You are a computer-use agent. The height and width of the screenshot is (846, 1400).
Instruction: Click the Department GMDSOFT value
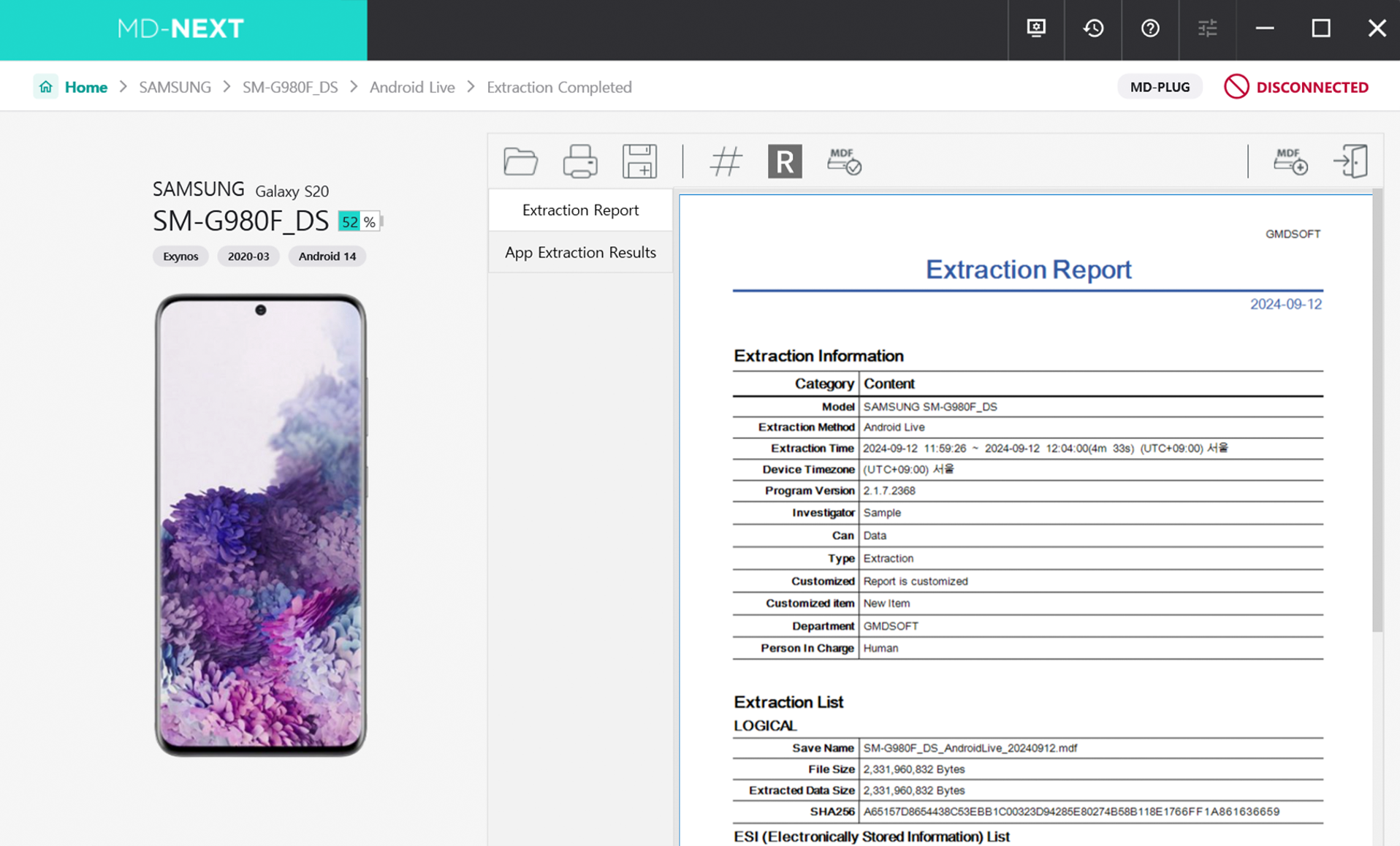point(891,626)
